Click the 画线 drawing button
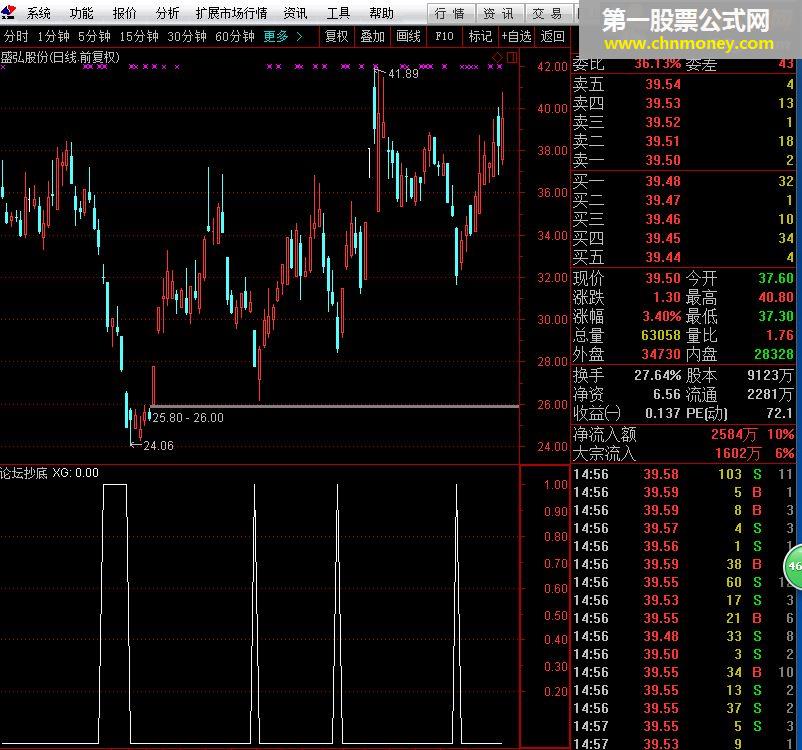Image resolution: width=802 pixels, height=750 pixels. click(408, 36)
